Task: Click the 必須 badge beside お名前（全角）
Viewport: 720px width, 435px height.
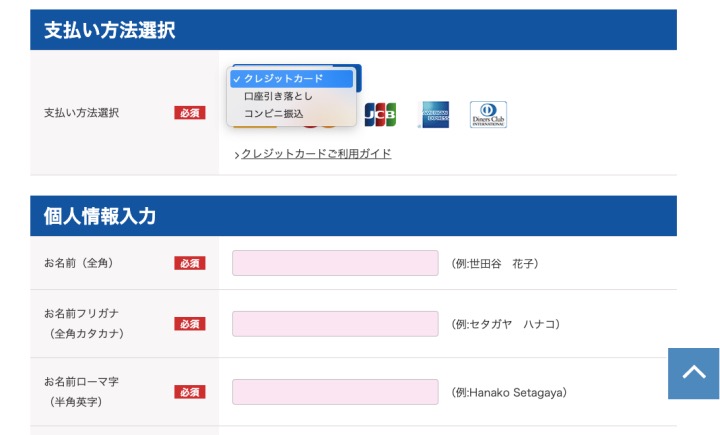Action: tap(190, 263)
